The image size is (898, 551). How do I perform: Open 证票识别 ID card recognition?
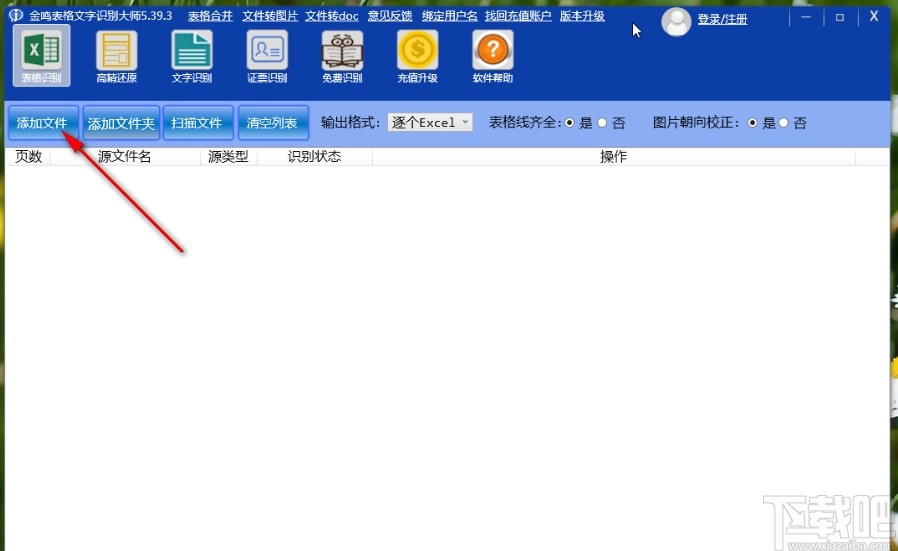click(x=267, y=56)
